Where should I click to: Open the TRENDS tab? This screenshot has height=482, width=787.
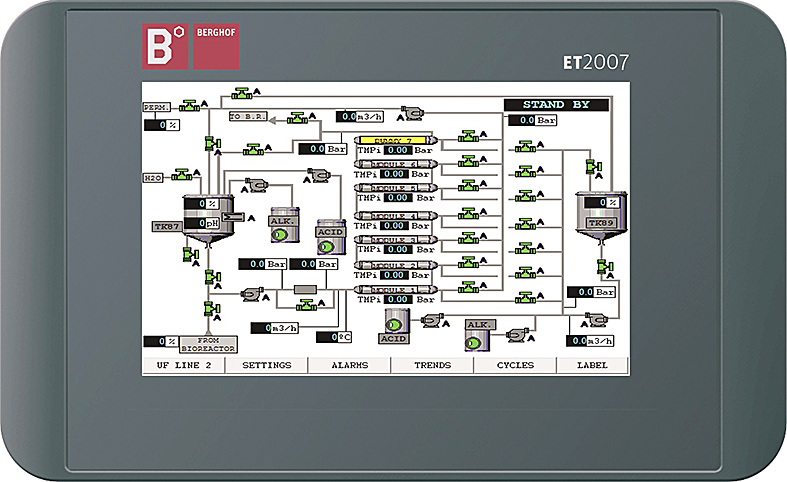coord(433,365)
